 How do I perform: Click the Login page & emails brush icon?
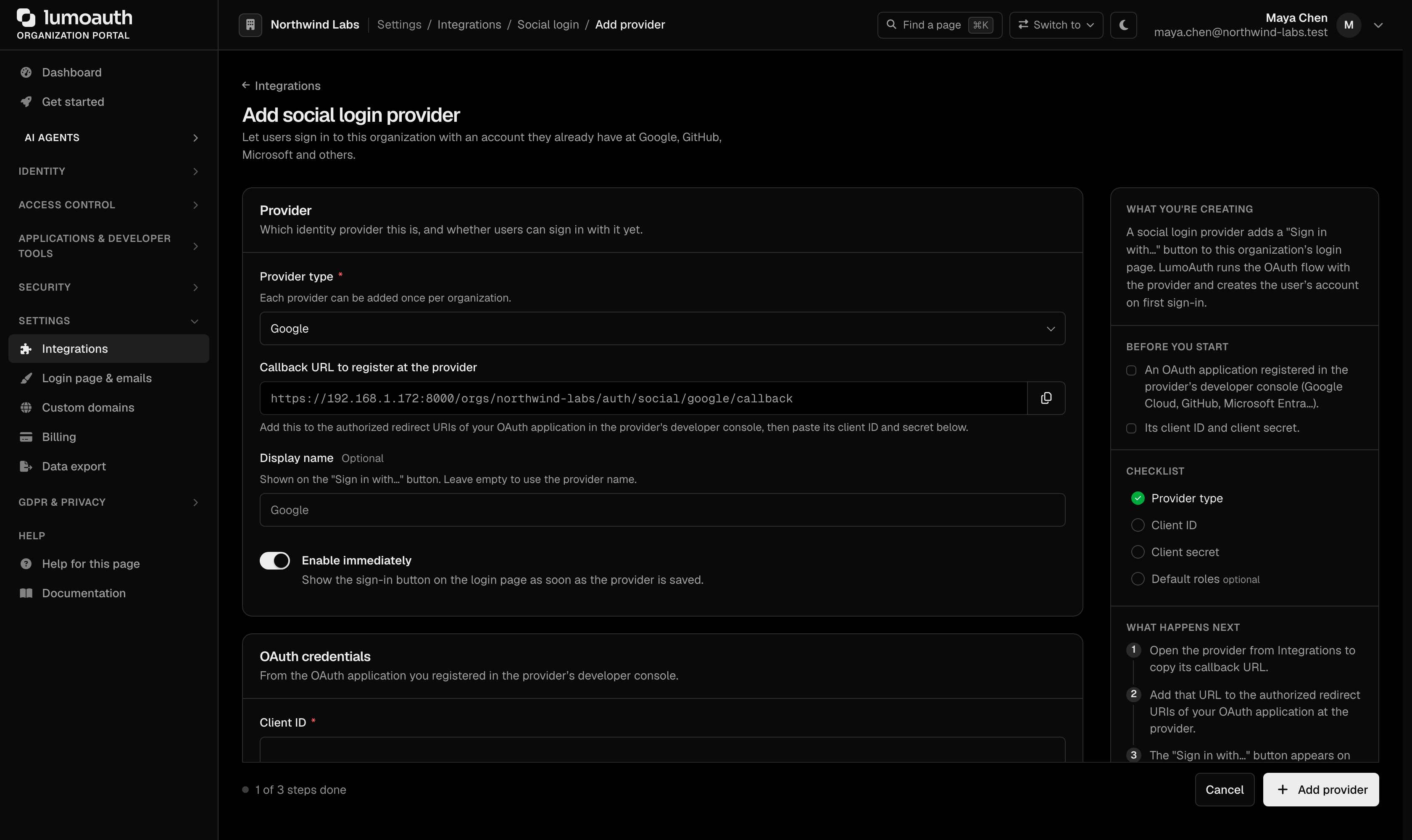[26, 378]
